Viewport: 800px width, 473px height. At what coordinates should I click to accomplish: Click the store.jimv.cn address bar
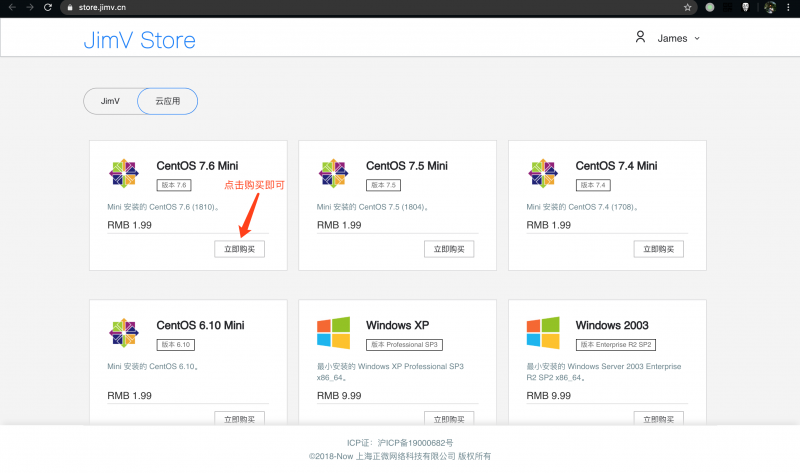(378, 7)
